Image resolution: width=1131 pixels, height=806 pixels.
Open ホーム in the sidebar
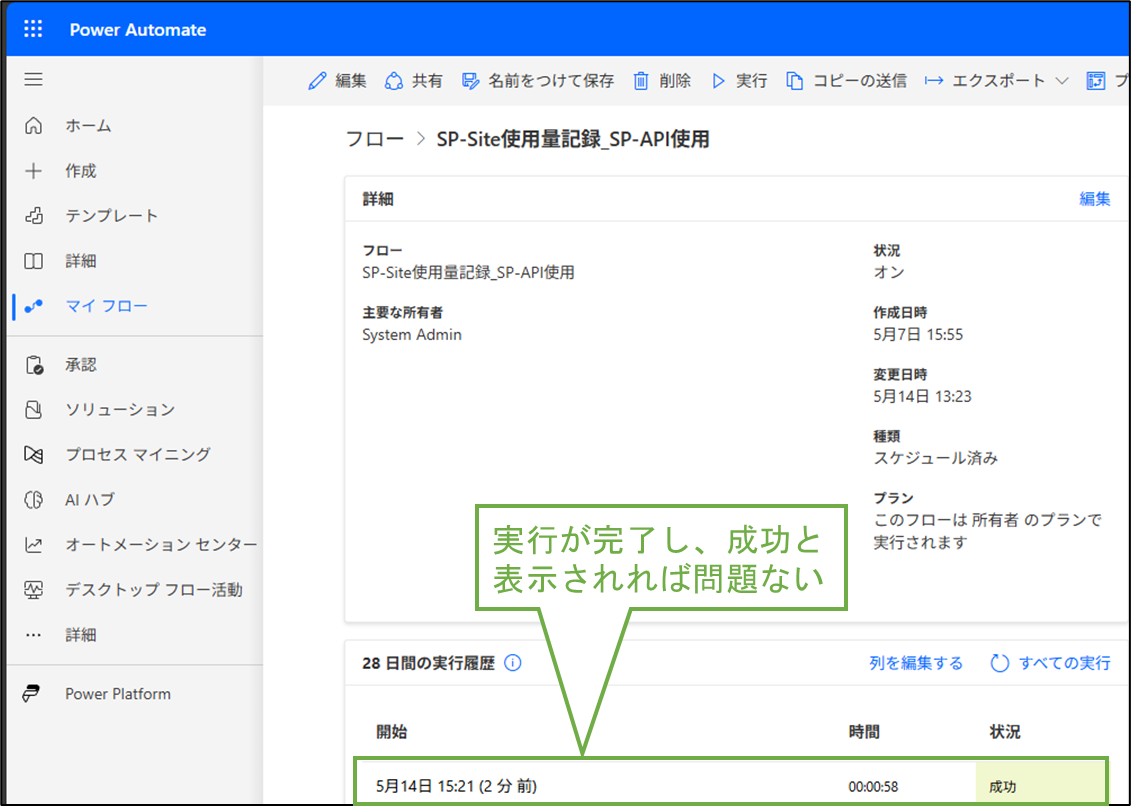coord(88,126)
